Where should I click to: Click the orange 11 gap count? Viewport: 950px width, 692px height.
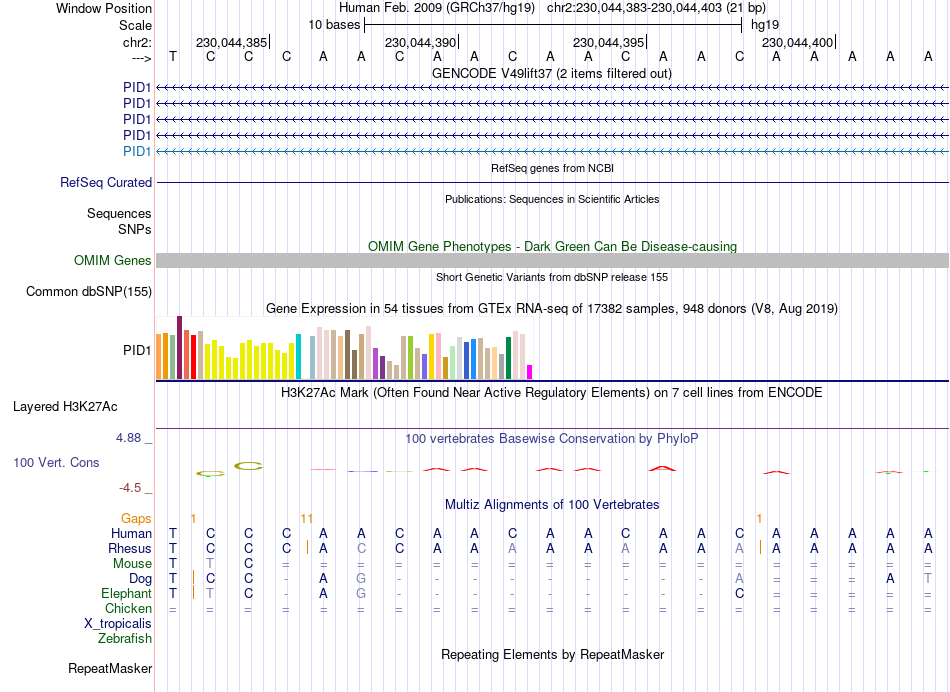click(307, 518)
